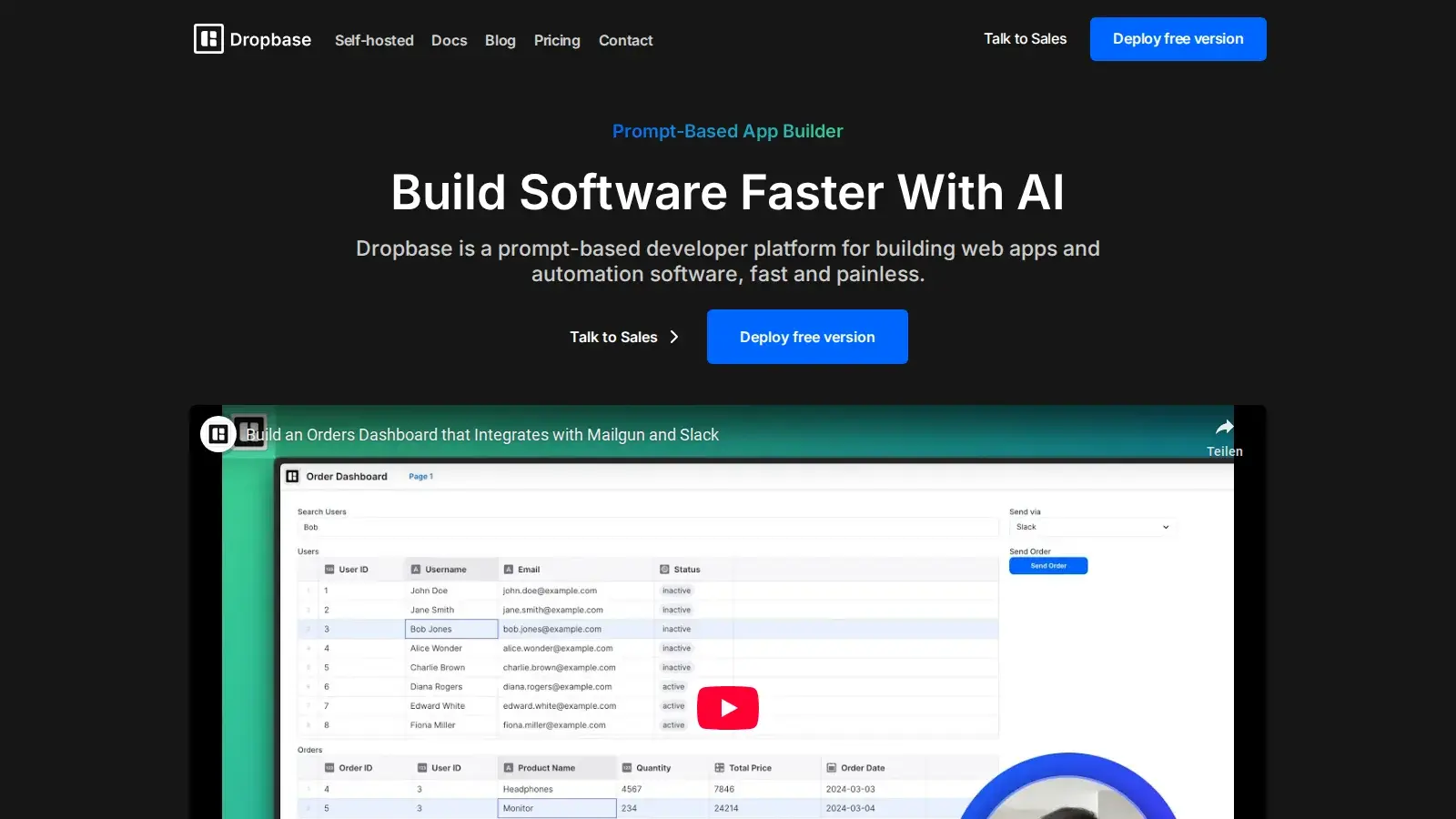Open the Docs page from the navbar

pyautogui.click(x=449, y=40)
